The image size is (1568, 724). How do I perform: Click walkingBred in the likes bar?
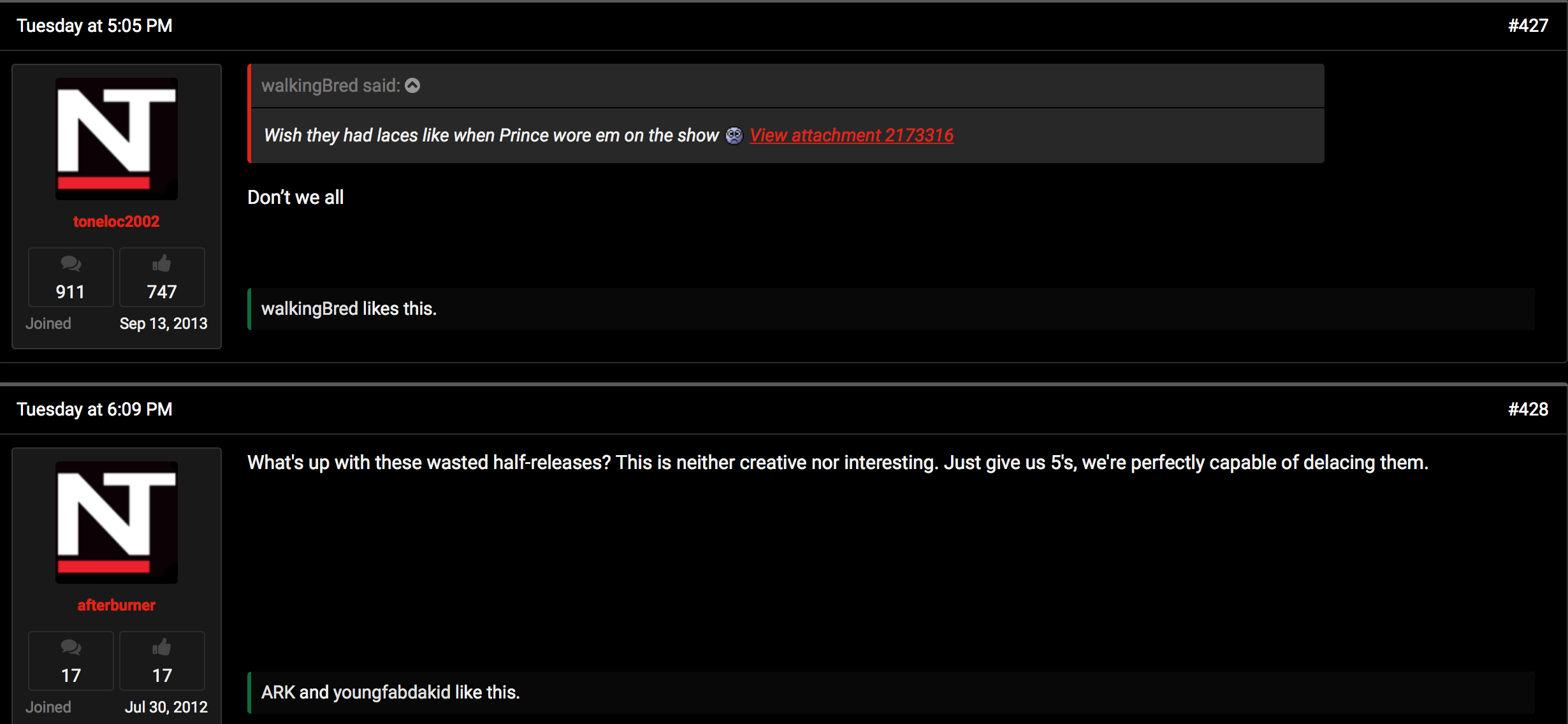[x=310, y=309]
